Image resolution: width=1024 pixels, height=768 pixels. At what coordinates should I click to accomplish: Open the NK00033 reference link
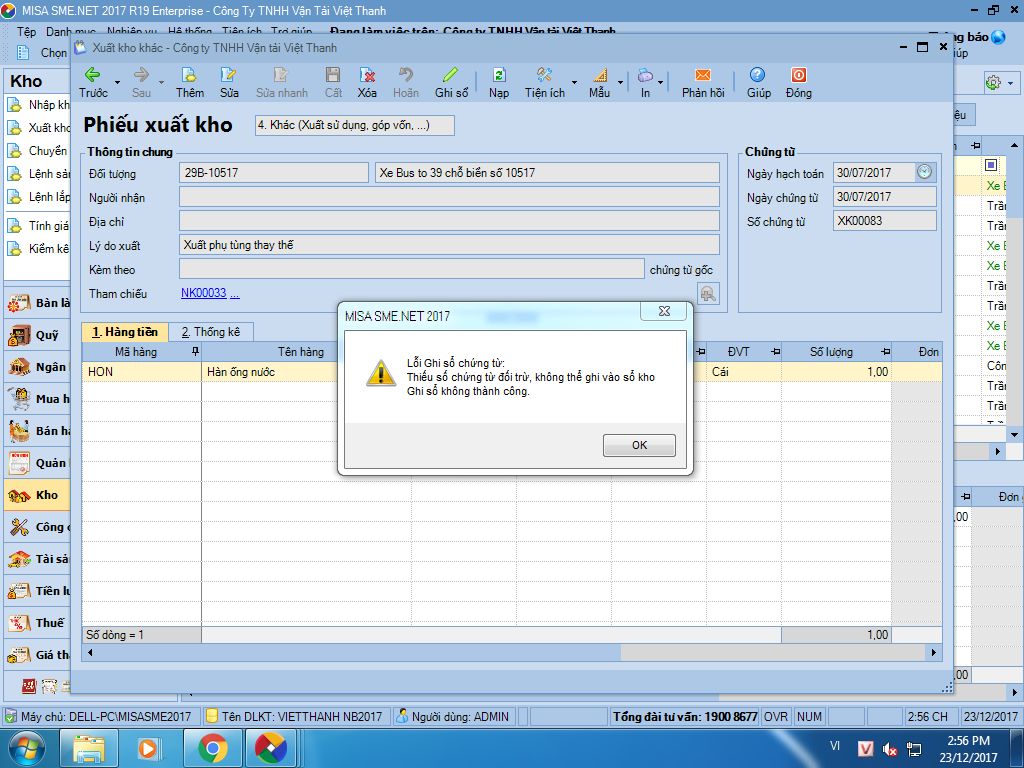tap(204, 293)
